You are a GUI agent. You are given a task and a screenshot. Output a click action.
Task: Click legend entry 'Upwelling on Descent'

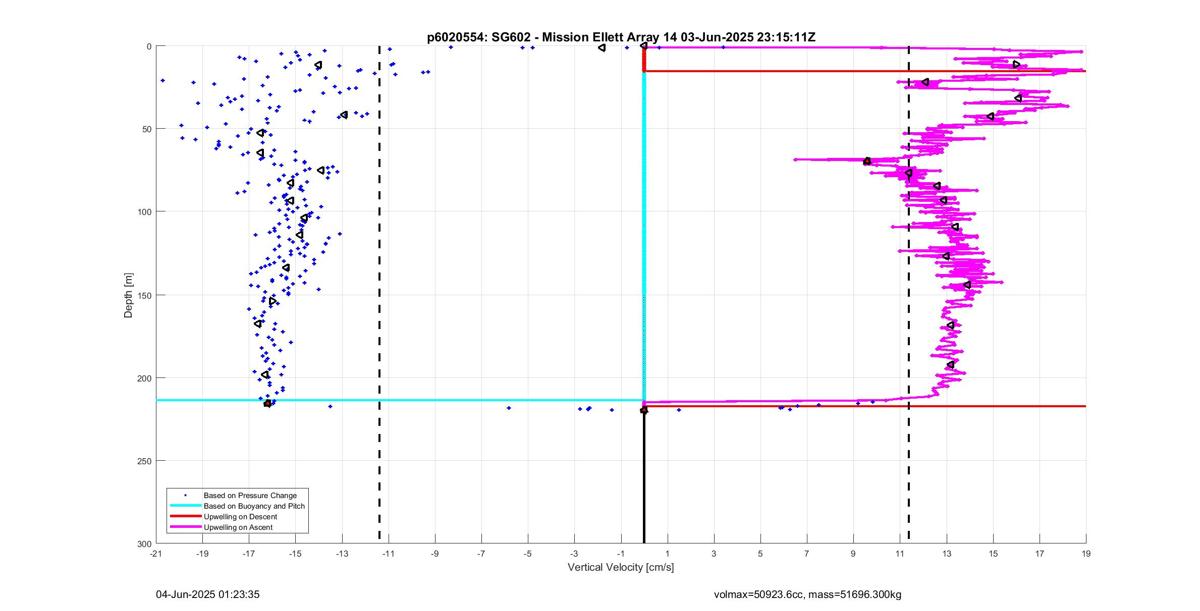241,516
